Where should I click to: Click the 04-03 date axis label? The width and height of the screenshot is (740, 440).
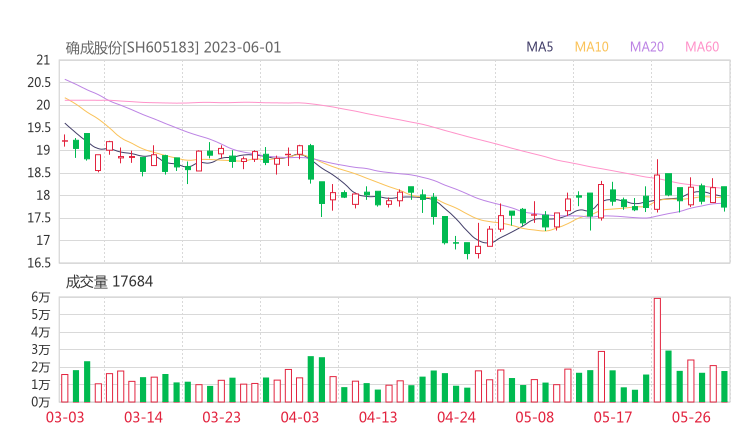click(x=300, y=417)
